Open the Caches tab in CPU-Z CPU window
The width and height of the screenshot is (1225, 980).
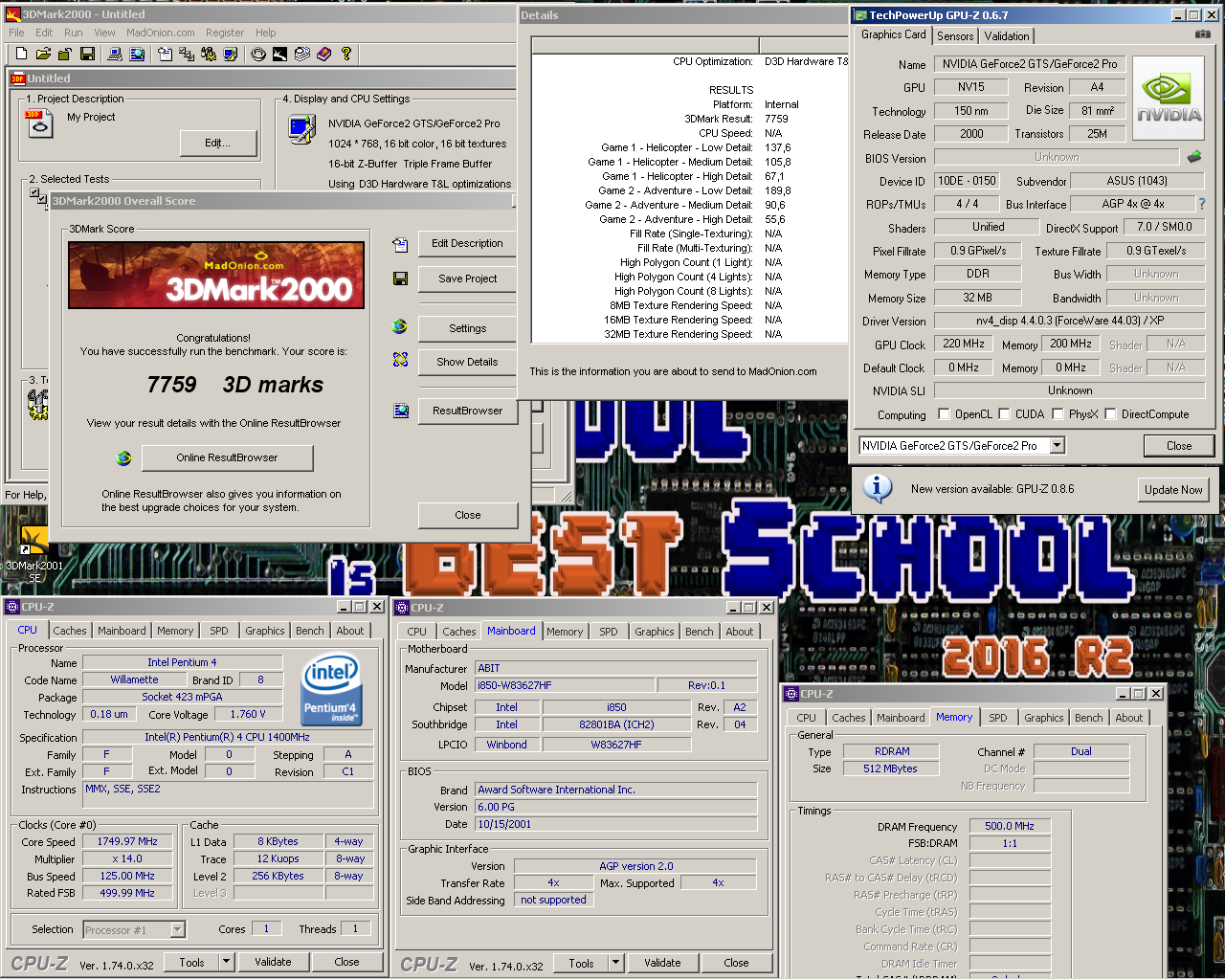tap(70, 631)
